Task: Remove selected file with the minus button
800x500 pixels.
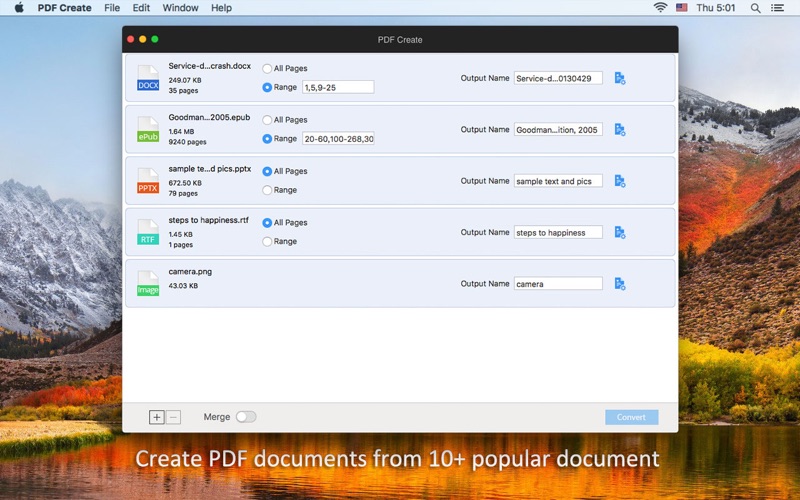Action: pyautogui.click(x=173, y=417)
